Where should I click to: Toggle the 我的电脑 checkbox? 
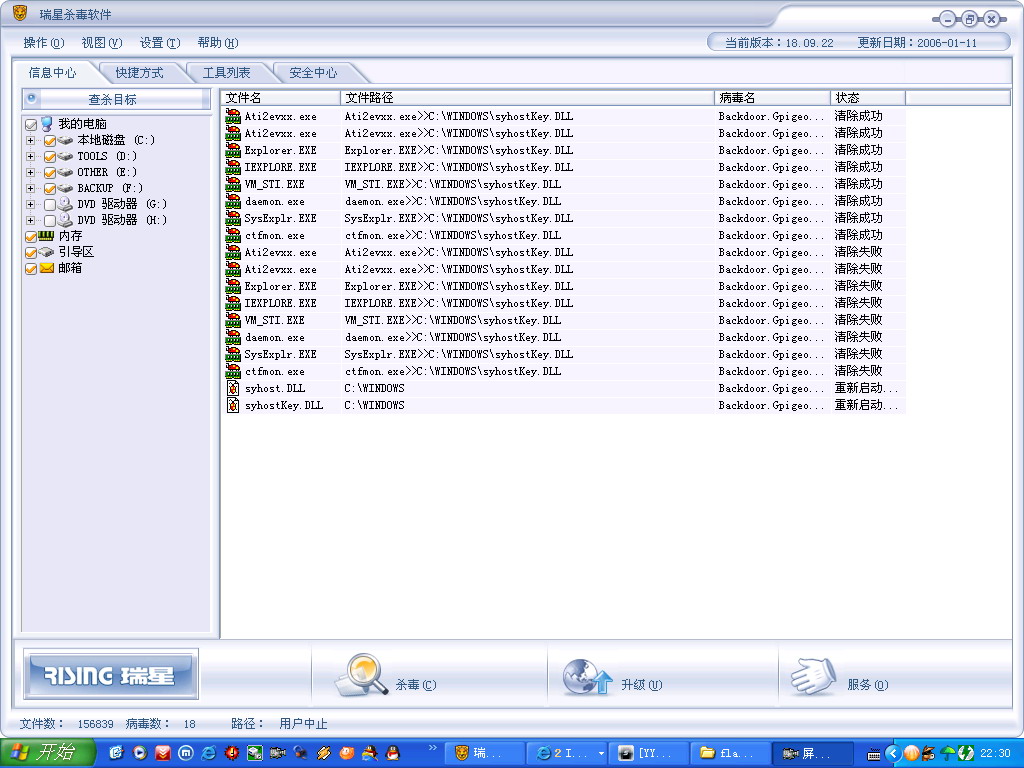31,124
